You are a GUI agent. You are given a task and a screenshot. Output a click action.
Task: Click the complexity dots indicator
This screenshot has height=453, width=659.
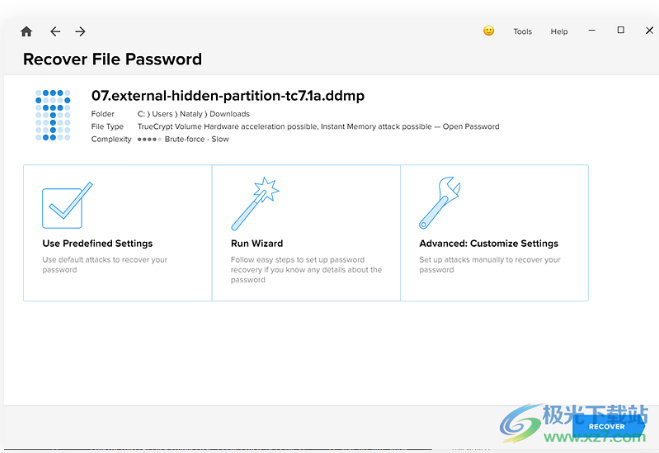coord(149,140)
